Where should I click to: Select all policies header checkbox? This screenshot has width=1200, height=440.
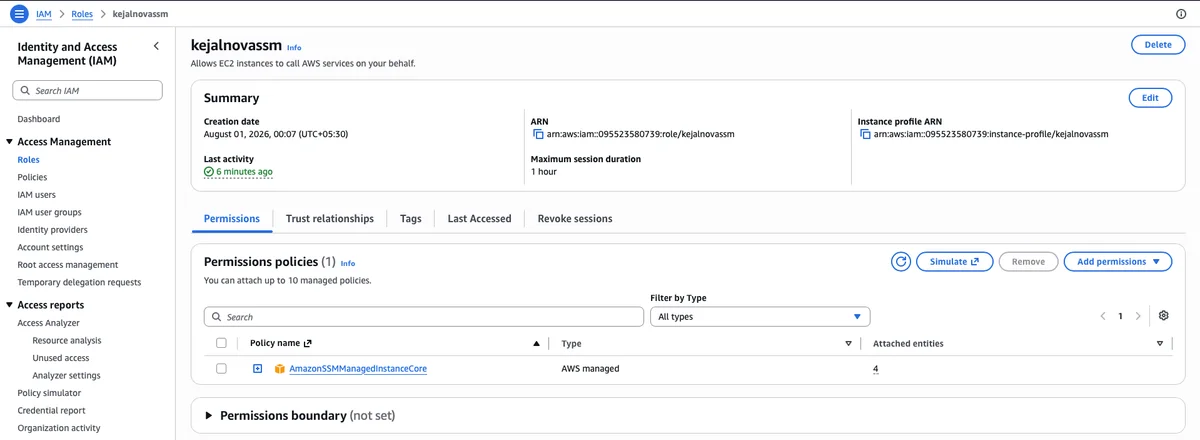click(x=221, y=343)
